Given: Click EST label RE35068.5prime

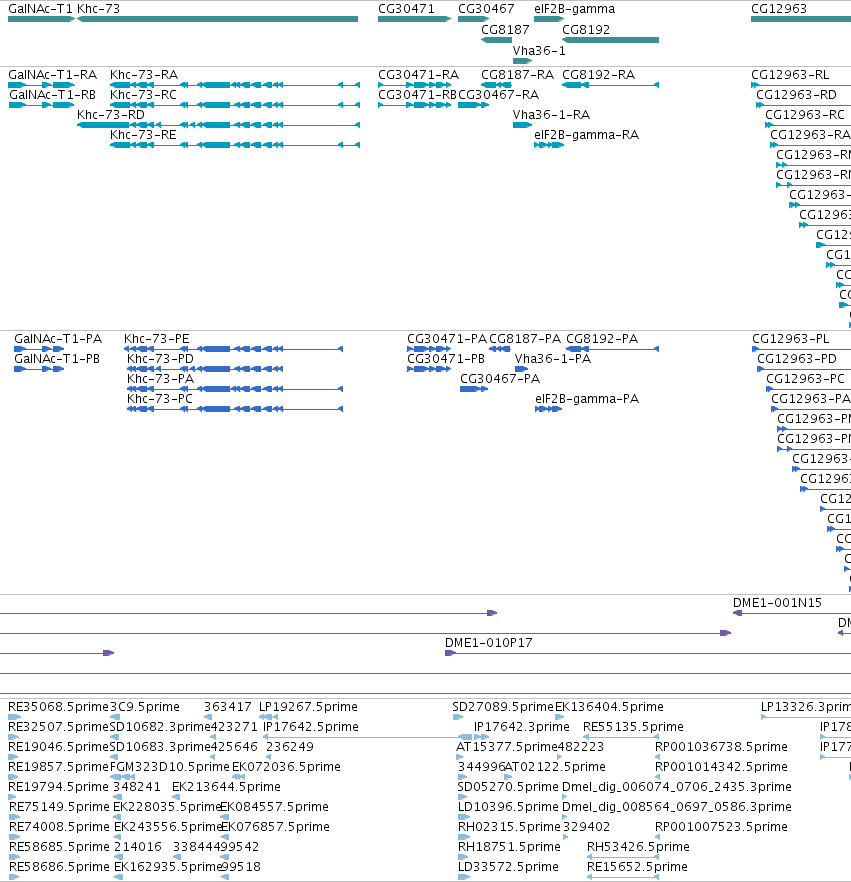Looking at the screenshot, I should (58, 707).
